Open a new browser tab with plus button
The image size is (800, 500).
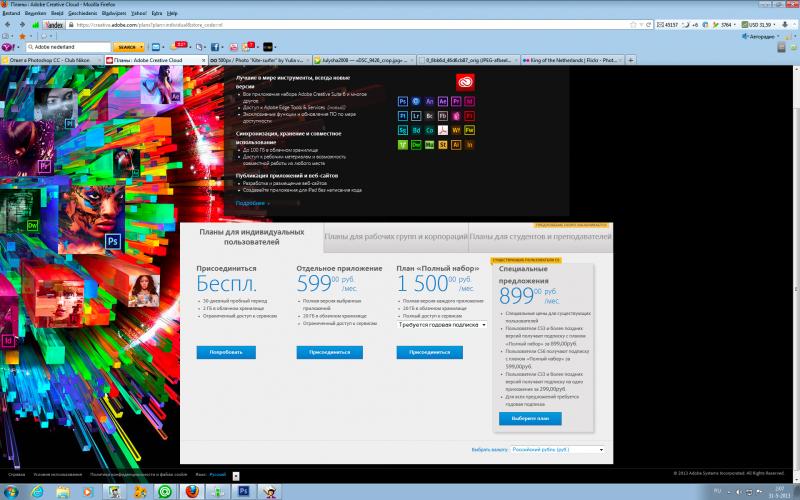[x=631, y=60]
